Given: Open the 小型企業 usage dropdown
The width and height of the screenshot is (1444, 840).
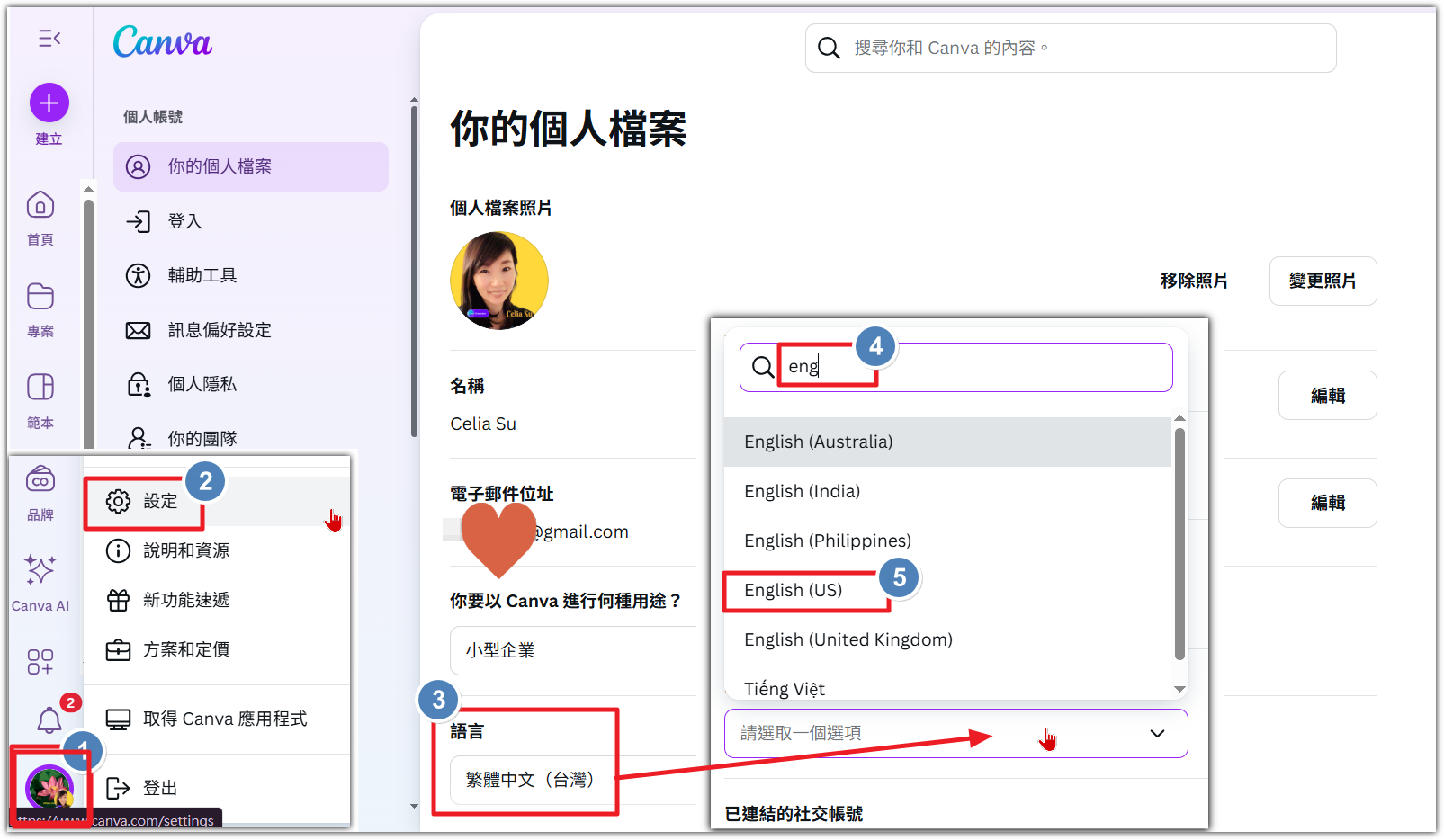Looking at the screenshot, I should 573,650.
